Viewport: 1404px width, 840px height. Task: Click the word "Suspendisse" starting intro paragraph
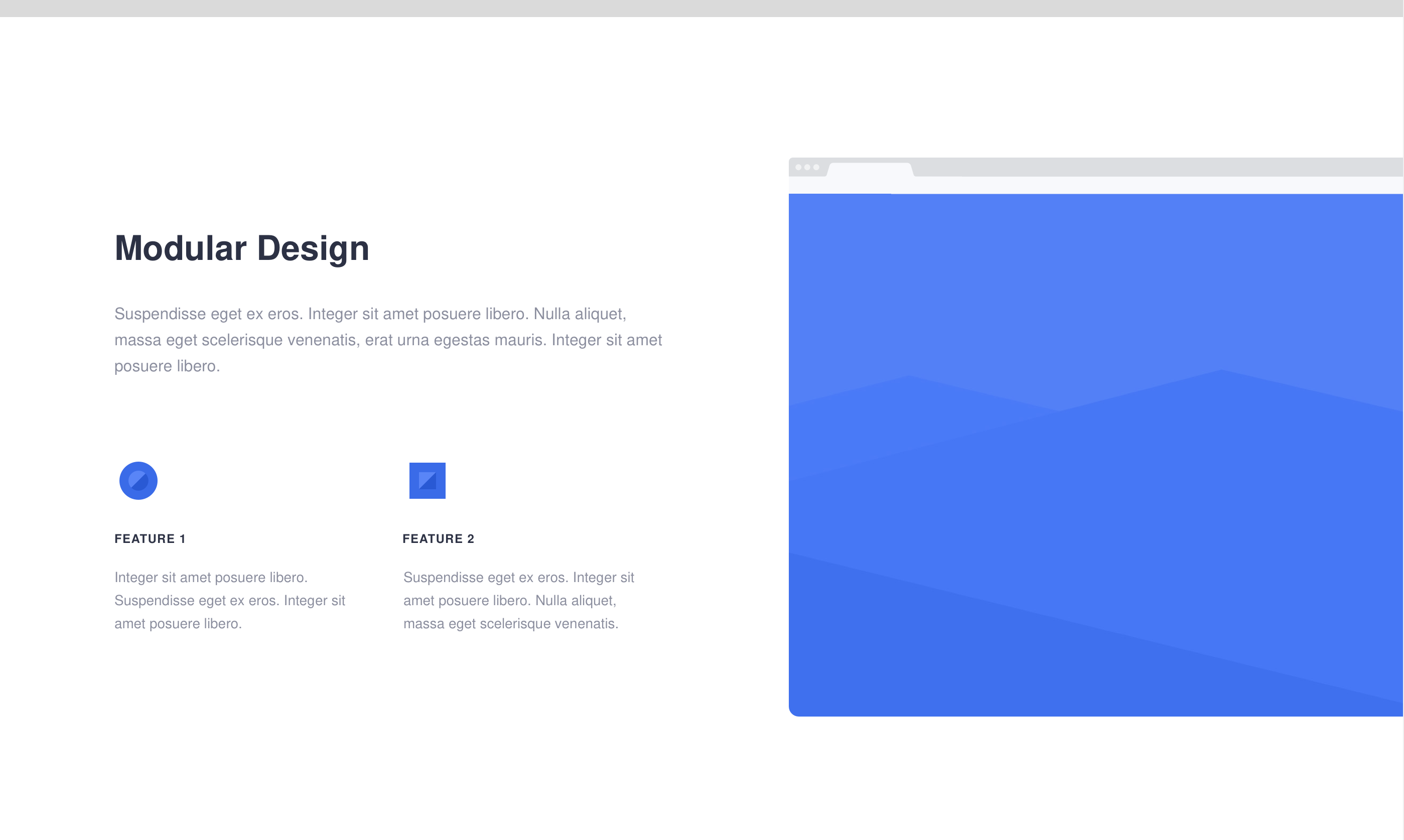(x=160, y=314)
